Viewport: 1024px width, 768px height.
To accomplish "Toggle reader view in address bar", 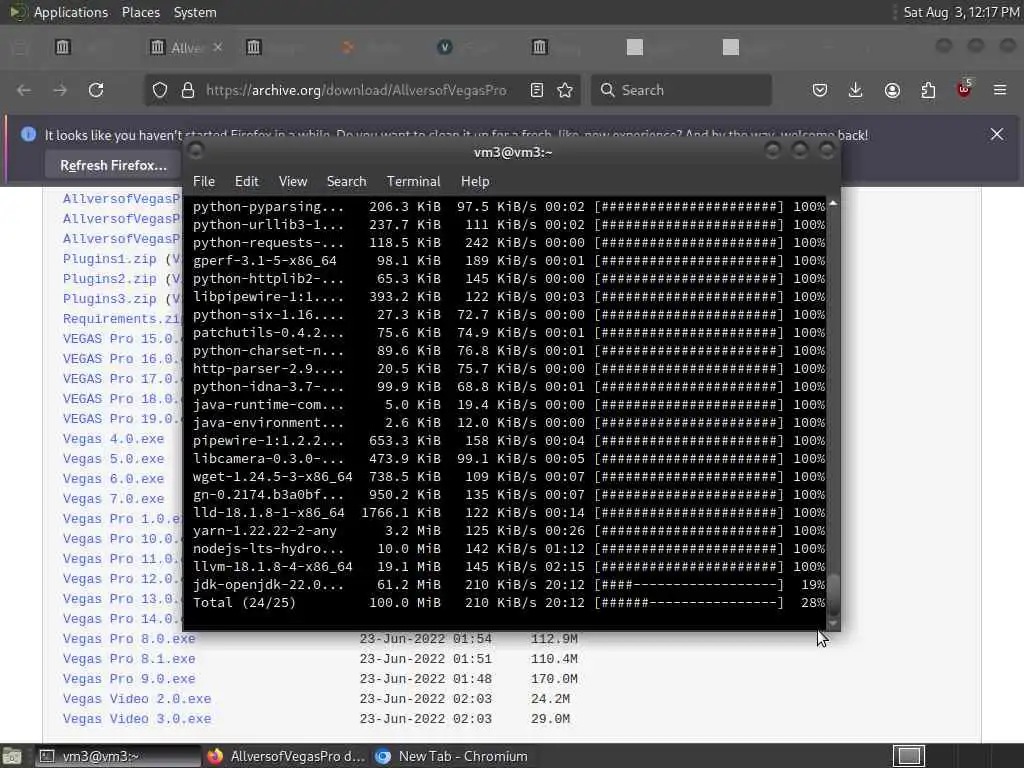I will (537, 90).
